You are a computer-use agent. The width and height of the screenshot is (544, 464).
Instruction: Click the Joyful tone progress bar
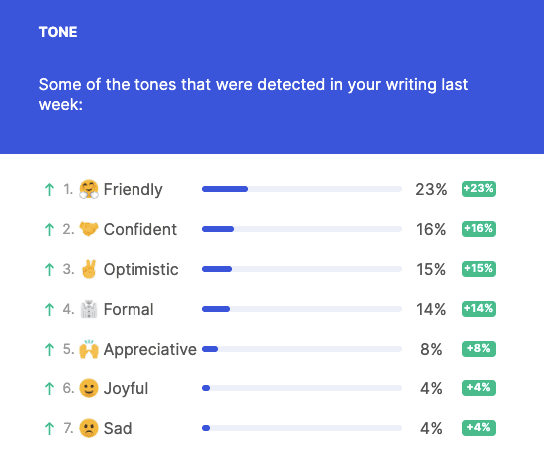pos(302,388)
